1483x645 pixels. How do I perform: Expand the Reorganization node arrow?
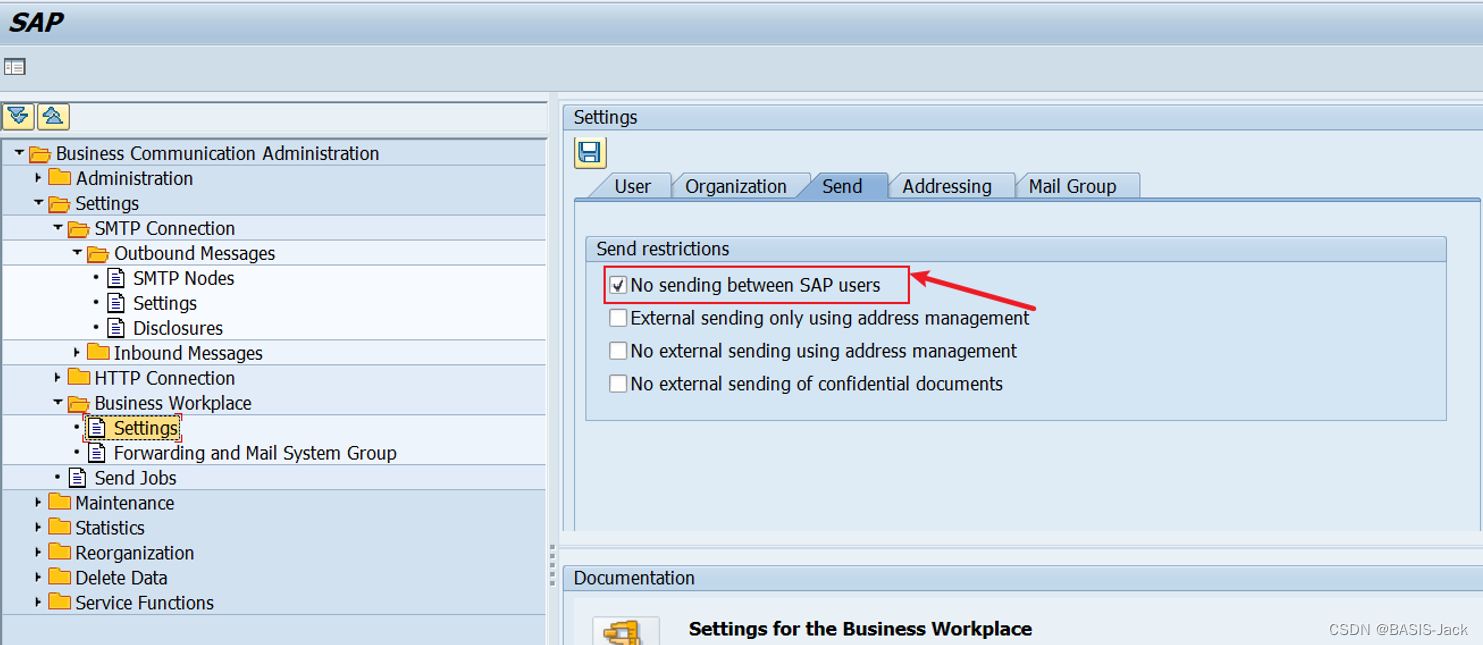pyautogui.click(x=38, y=552)
